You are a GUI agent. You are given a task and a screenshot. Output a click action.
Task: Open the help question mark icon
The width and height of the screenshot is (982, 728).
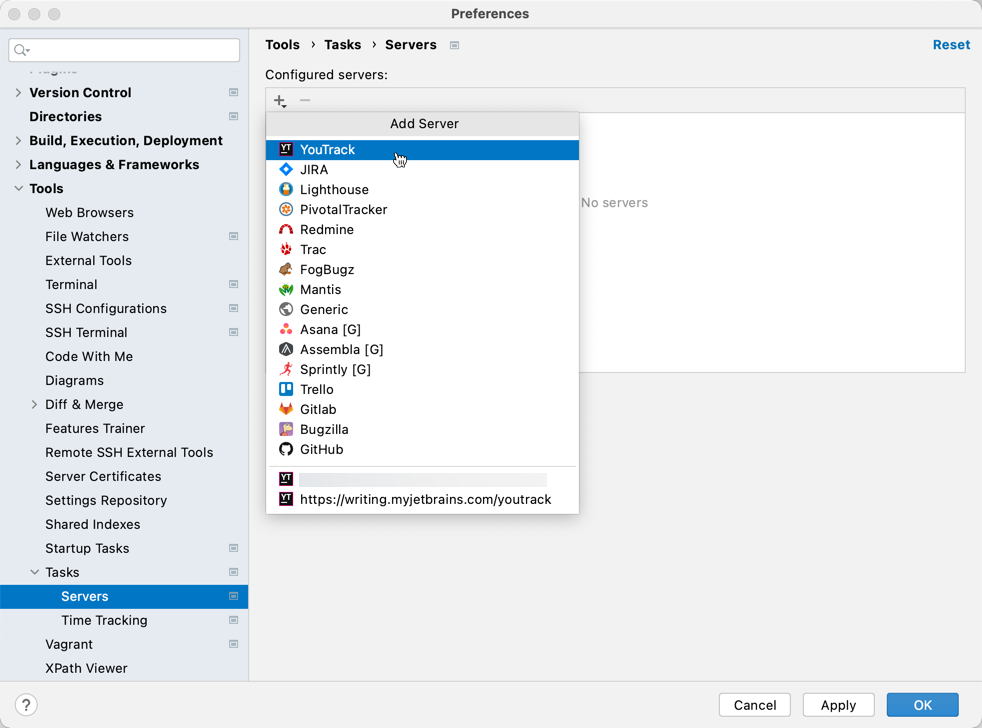(x=26, y=704)
